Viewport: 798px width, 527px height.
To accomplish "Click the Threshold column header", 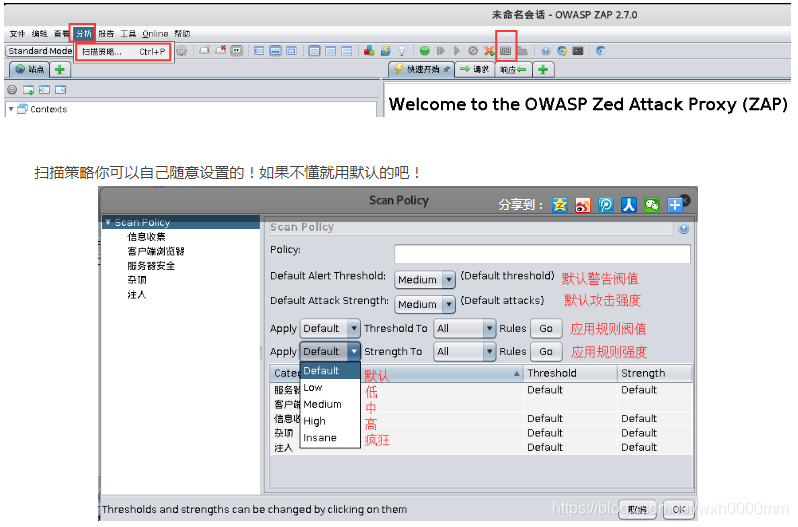I will click(x=570, y=373).
